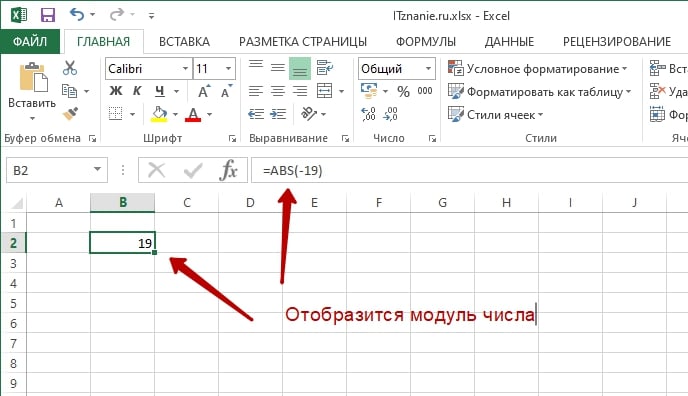Toggle center horizontal alignment

click(x=278, y=91)
